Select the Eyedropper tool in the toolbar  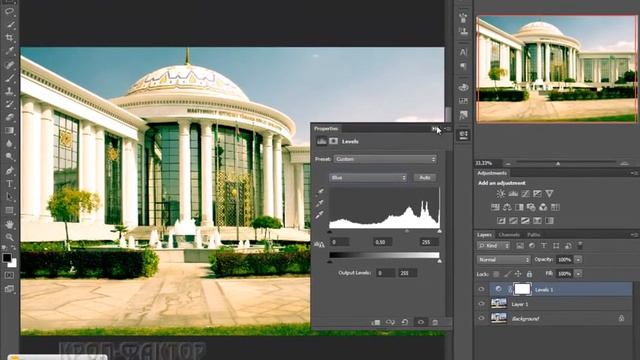coord(9,51)
